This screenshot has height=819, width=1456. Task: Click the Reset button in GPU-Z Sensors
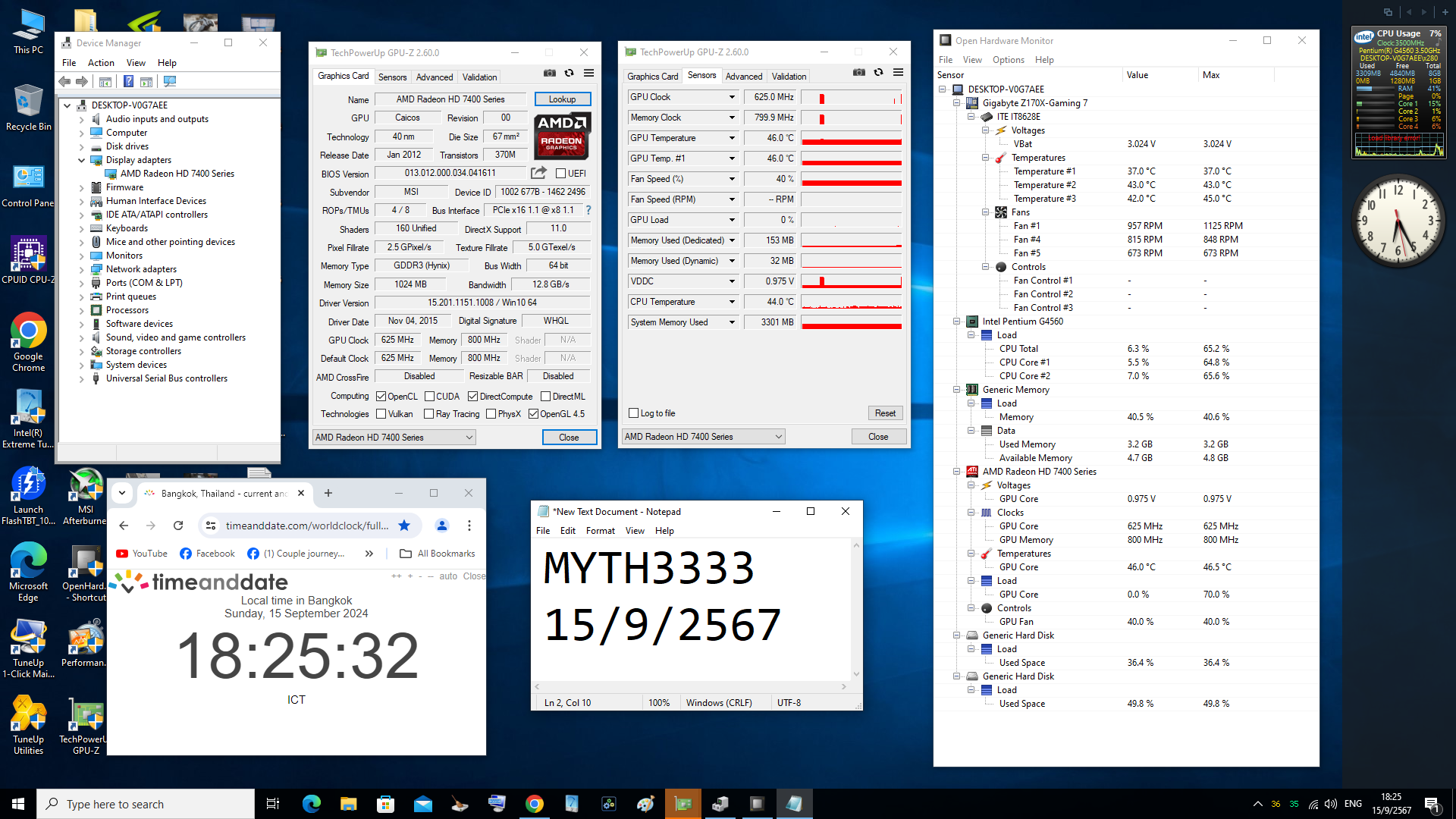885,413
